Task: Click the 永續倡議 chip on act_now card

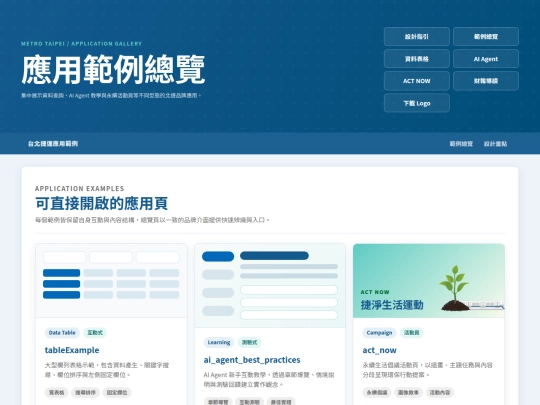Action: tap(377, 392)
